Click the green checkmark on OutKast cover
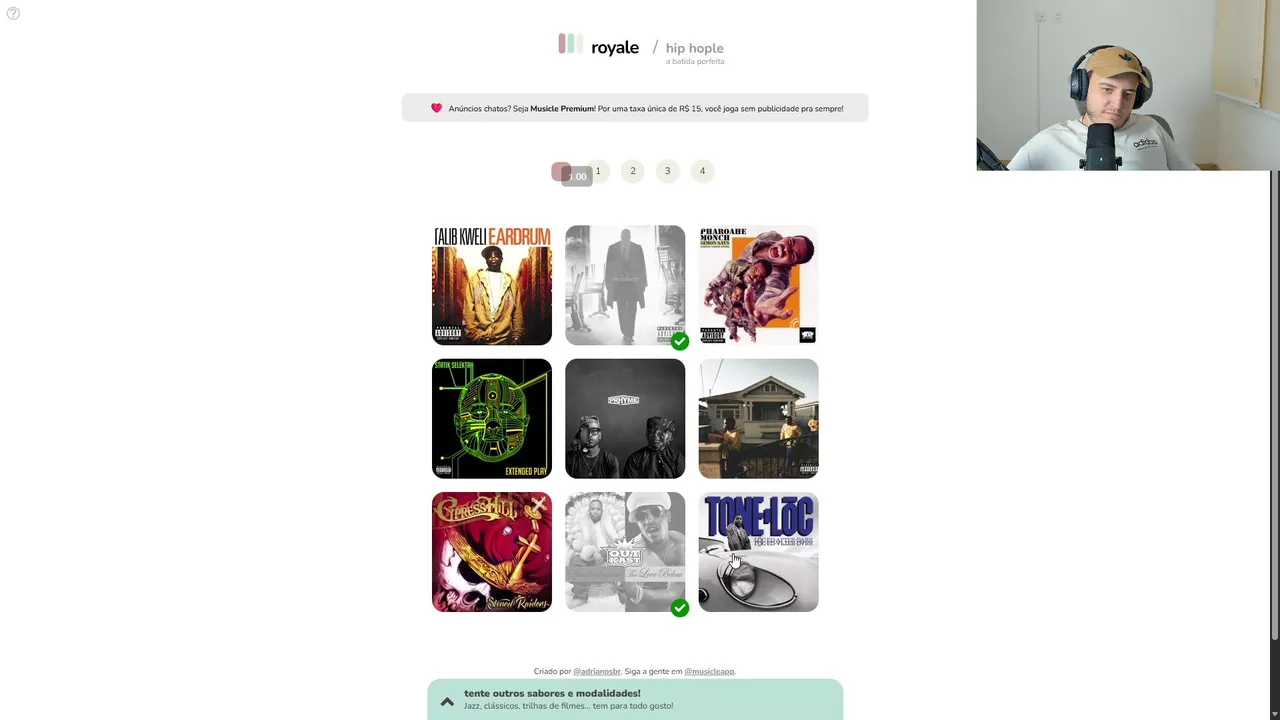The height and width of the screenshot is (720, 1280). point(680,608)
